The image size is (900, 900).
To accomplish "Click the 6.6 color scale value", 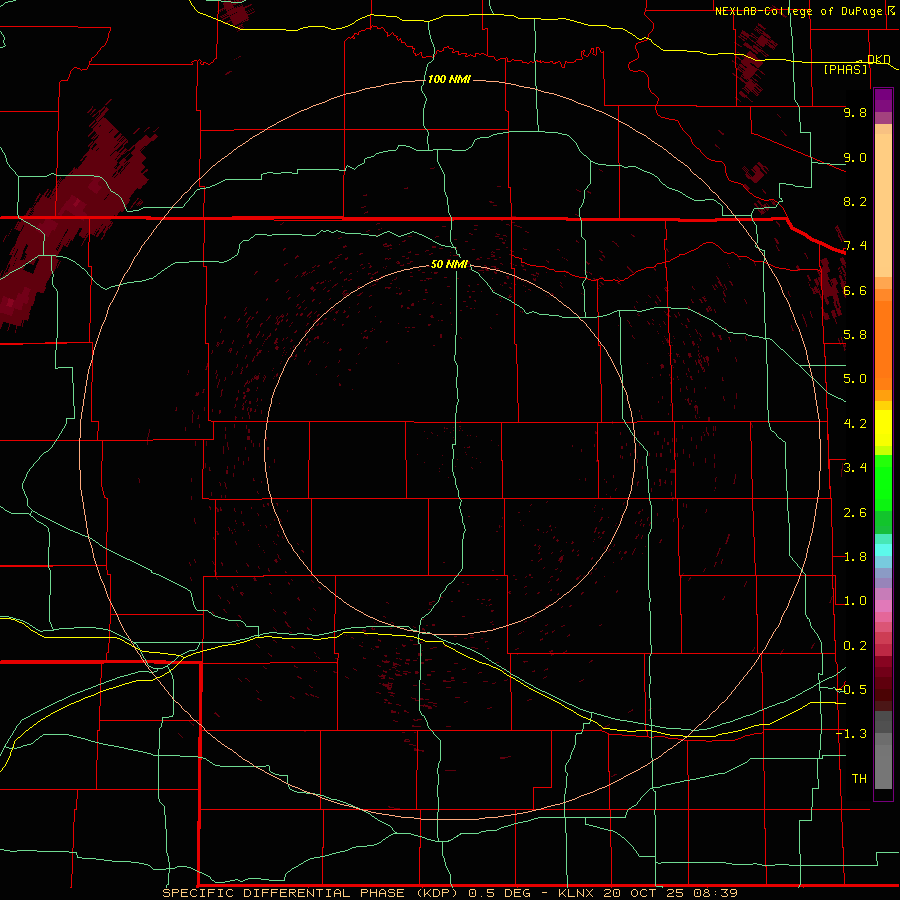I will pos(855,290).
